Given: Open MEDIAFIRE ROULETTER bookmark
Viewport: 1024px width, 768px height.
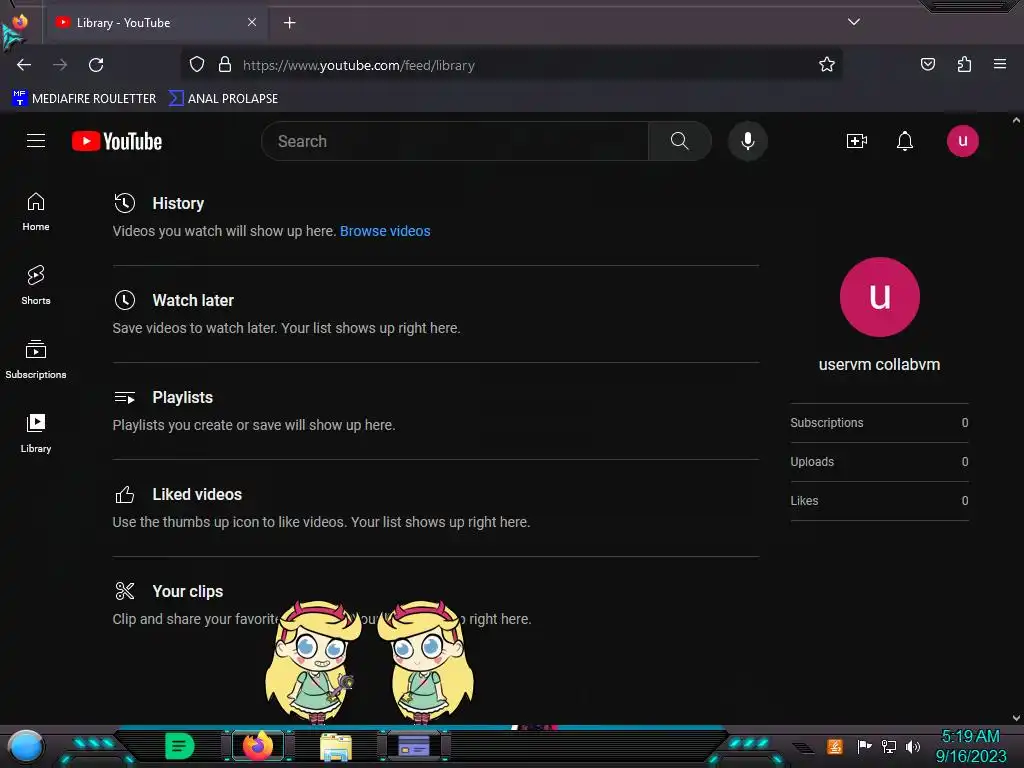Looking at the screenshot, I should coord(84,99).
